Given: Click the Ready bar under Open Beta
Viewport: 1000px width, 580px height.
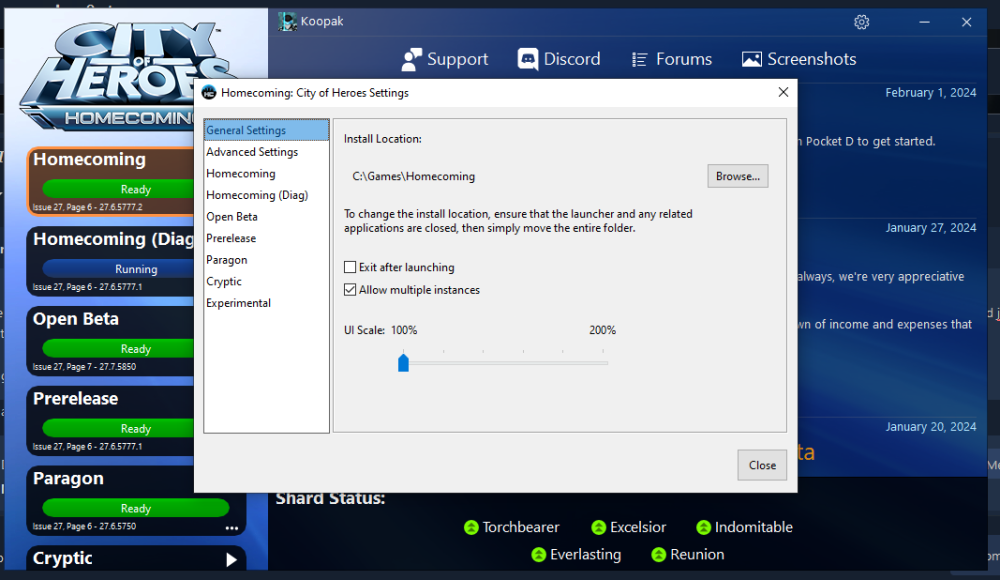Looking at the screenshot, I should (135, 349).
